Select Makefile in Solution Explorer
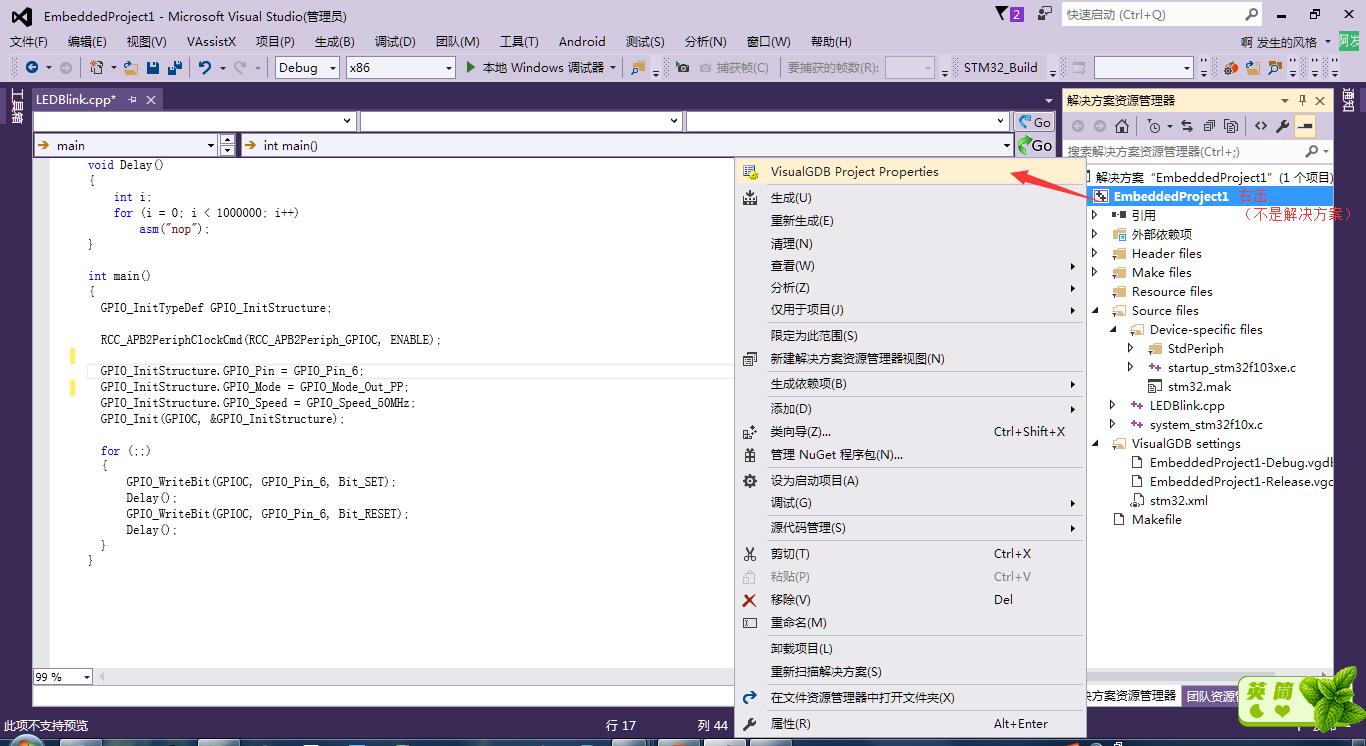This screenshot has width=1366, height=746. (x=1156, y=520)
